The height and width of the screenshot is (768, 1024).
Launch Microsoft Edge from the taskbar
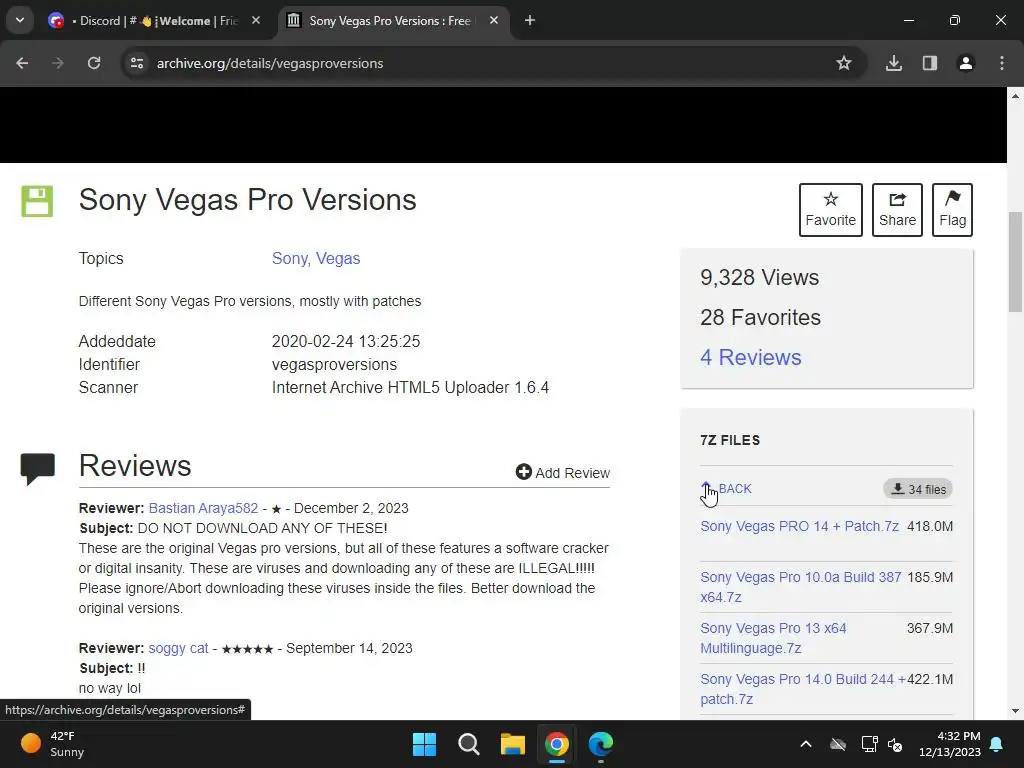tap(601, 744)
